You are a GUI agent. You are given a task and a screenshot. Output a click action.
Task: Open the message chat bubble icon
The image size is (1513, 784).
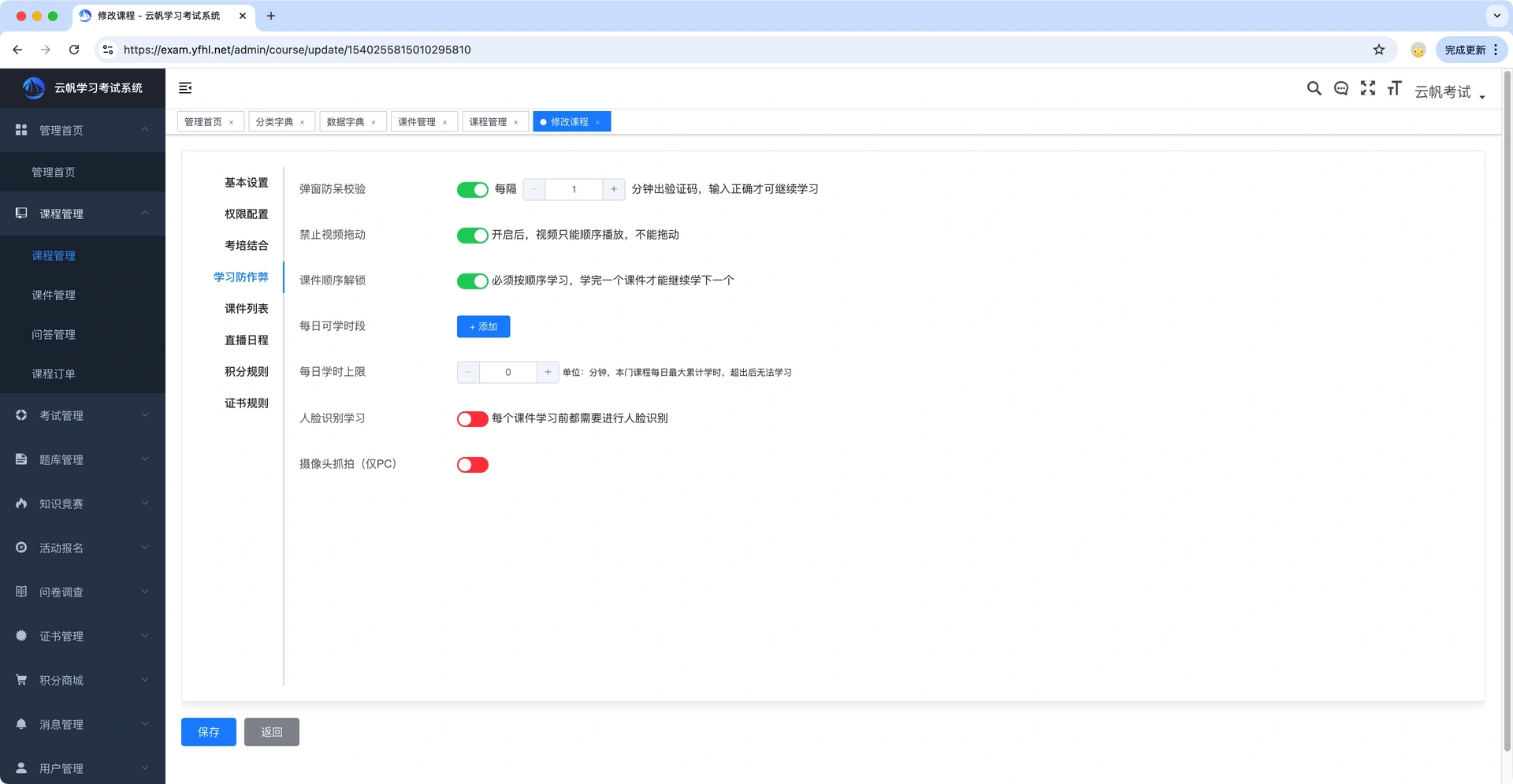tap(1340, 88)
